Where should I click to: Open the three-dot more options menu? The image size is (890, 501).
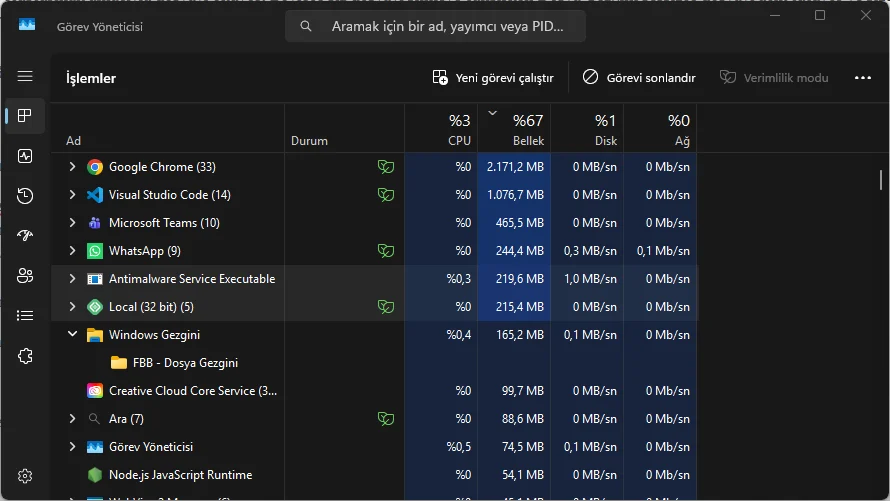click(863, 78)
